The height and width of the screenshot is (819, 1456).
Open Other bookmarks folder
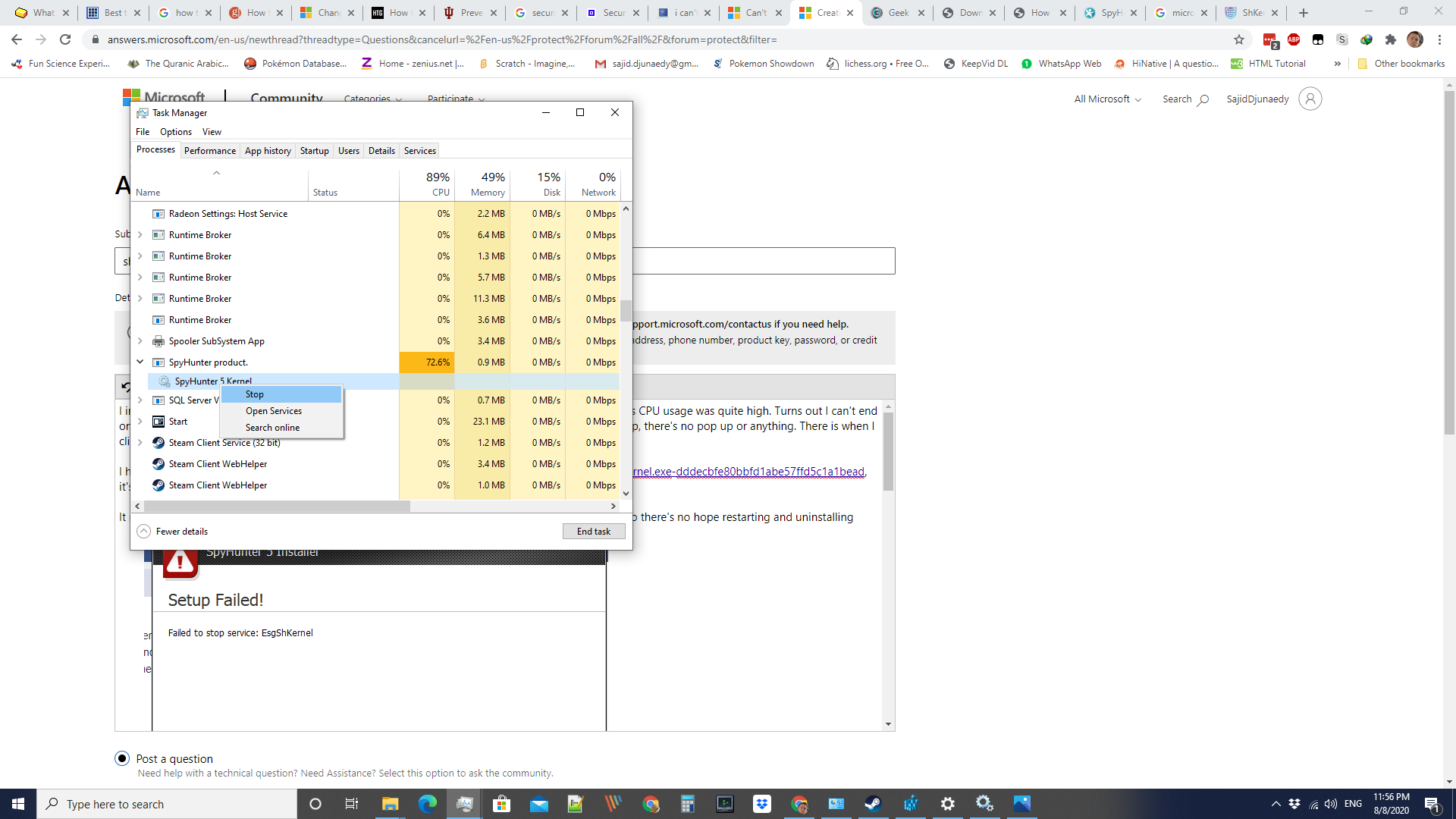click(x=1401, y=64)
